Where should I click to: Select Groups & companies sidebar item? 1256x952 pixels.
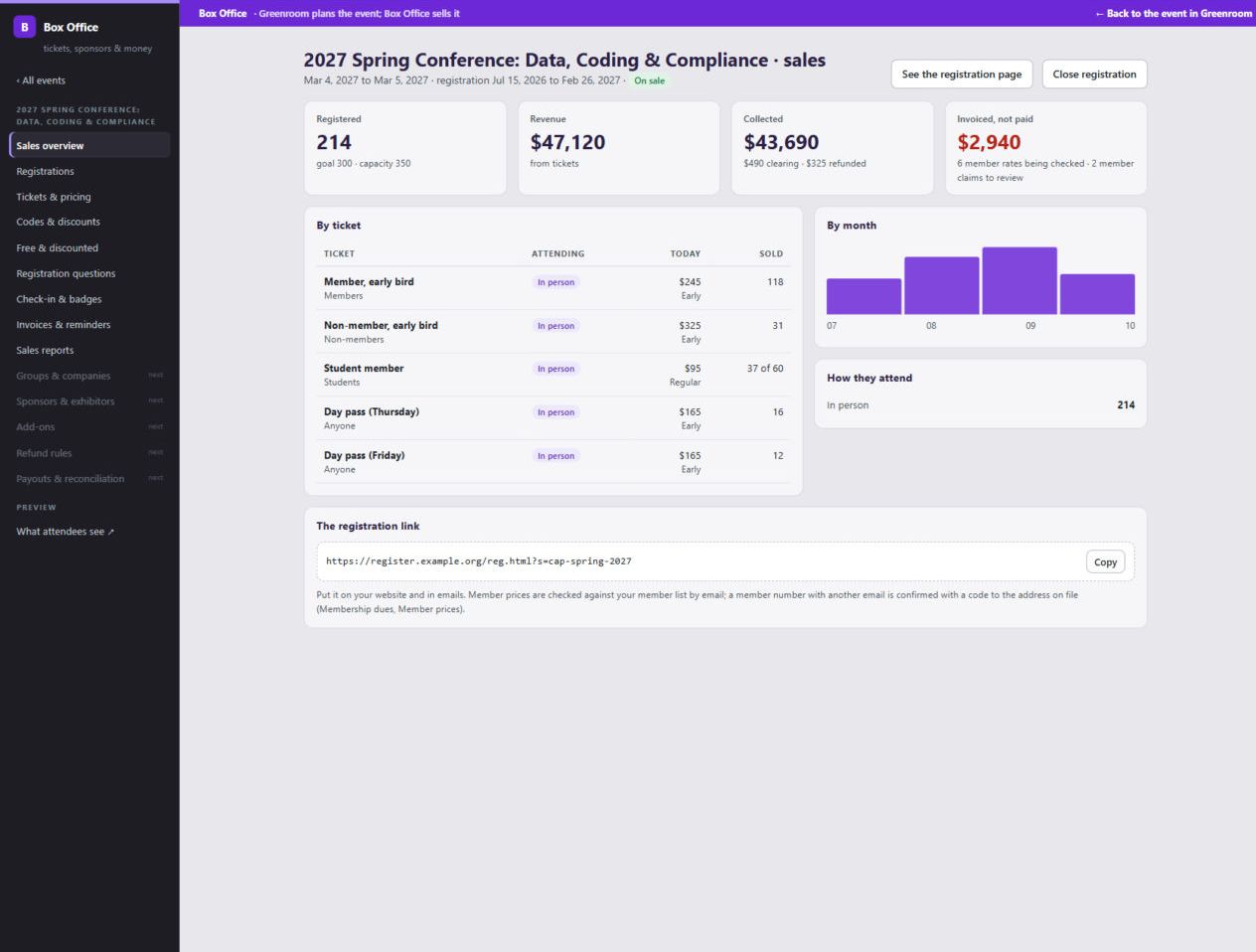pos(89,376)
